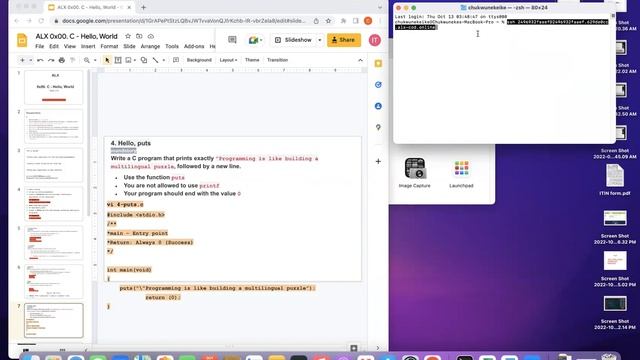Screen dimensions: 640x360
Task: Open the Add-ons menu
Action: (194, 47)
